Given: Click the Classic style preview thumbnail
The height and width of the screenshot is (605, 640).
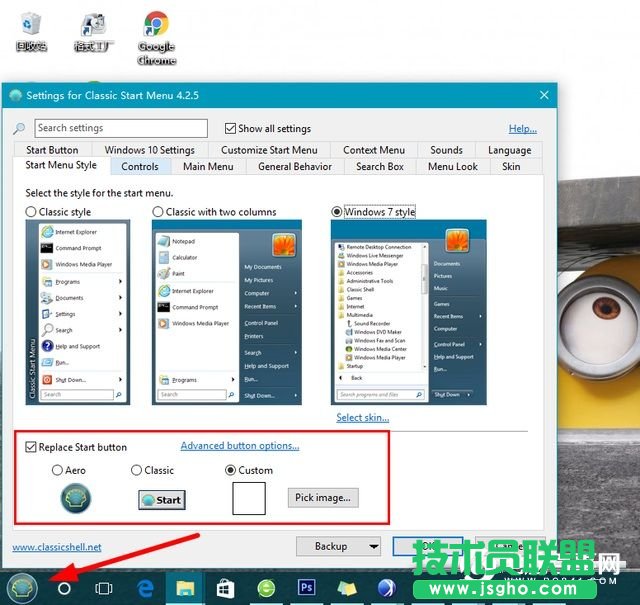Looking at the screenshot, I should (x=78, y=312).
